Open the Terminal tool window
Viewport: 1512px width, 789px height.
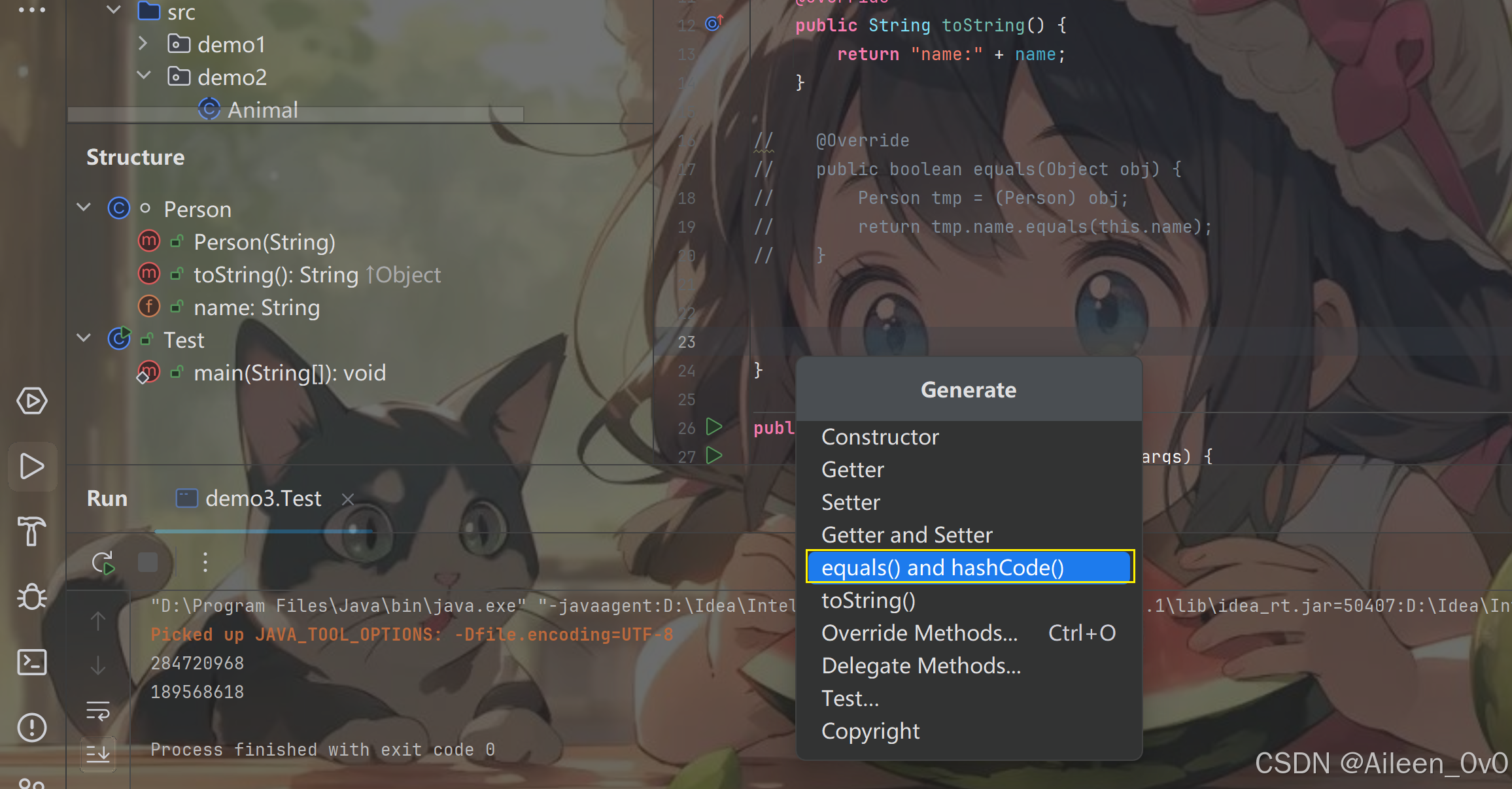[x=32, y=662]
